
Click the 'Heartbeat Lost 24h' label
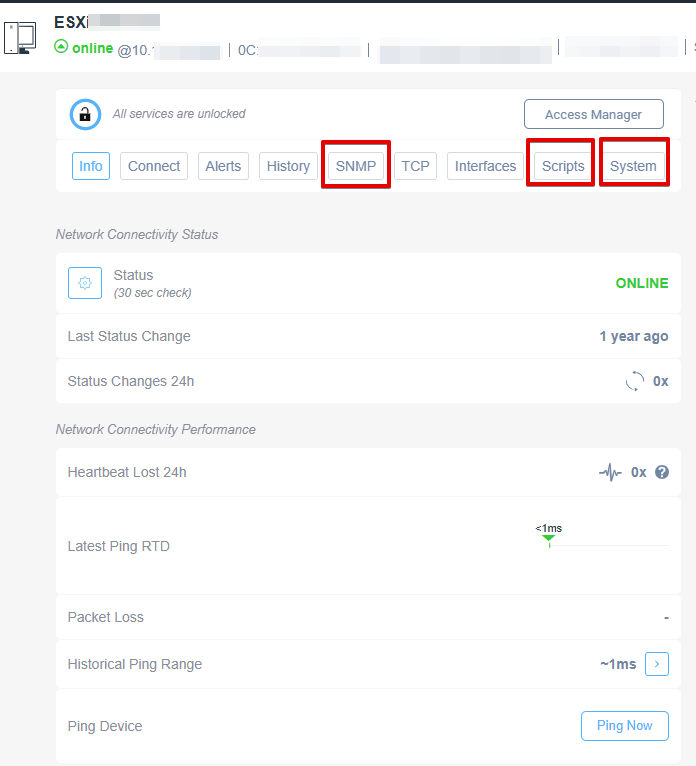[x=127, y=472]
